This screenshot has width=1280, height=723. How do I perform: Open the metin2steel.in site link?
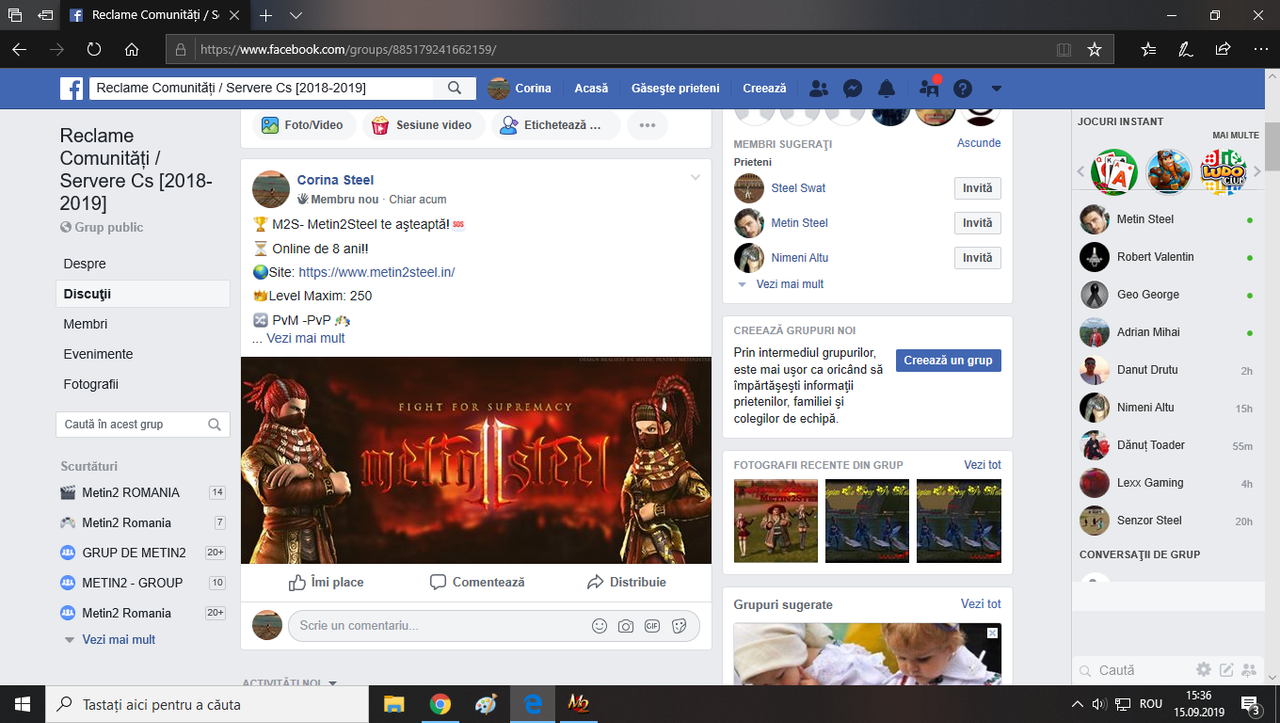pos(377,272)
